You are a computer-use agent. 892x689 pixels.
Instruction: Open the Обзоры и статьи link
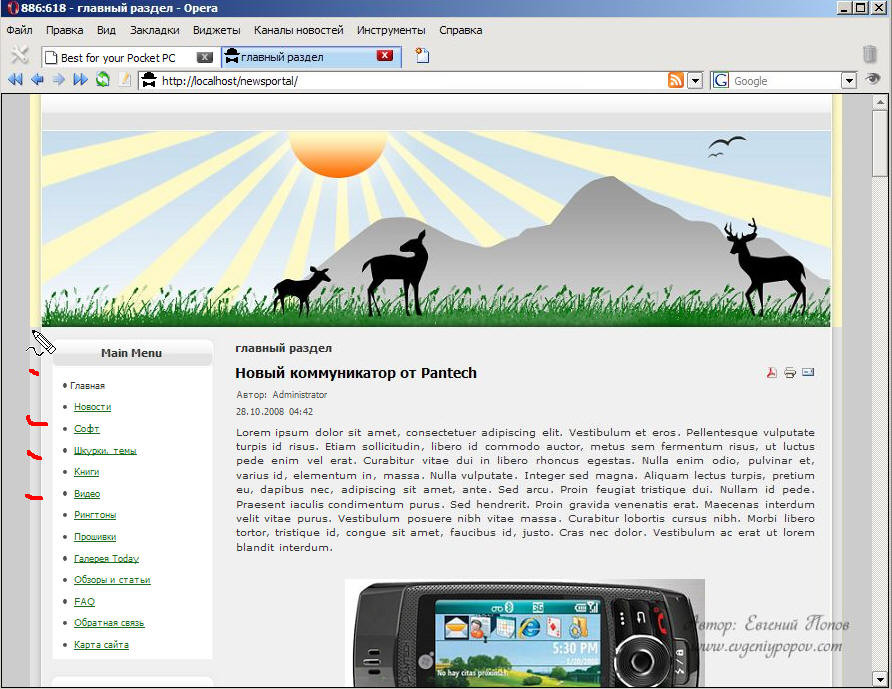112,580
